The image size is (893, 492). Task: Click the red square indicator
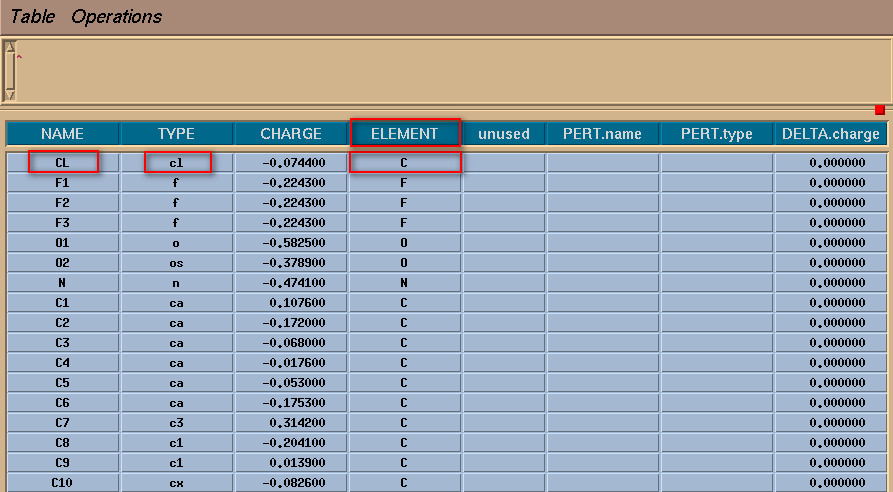[x=880, y=110]
